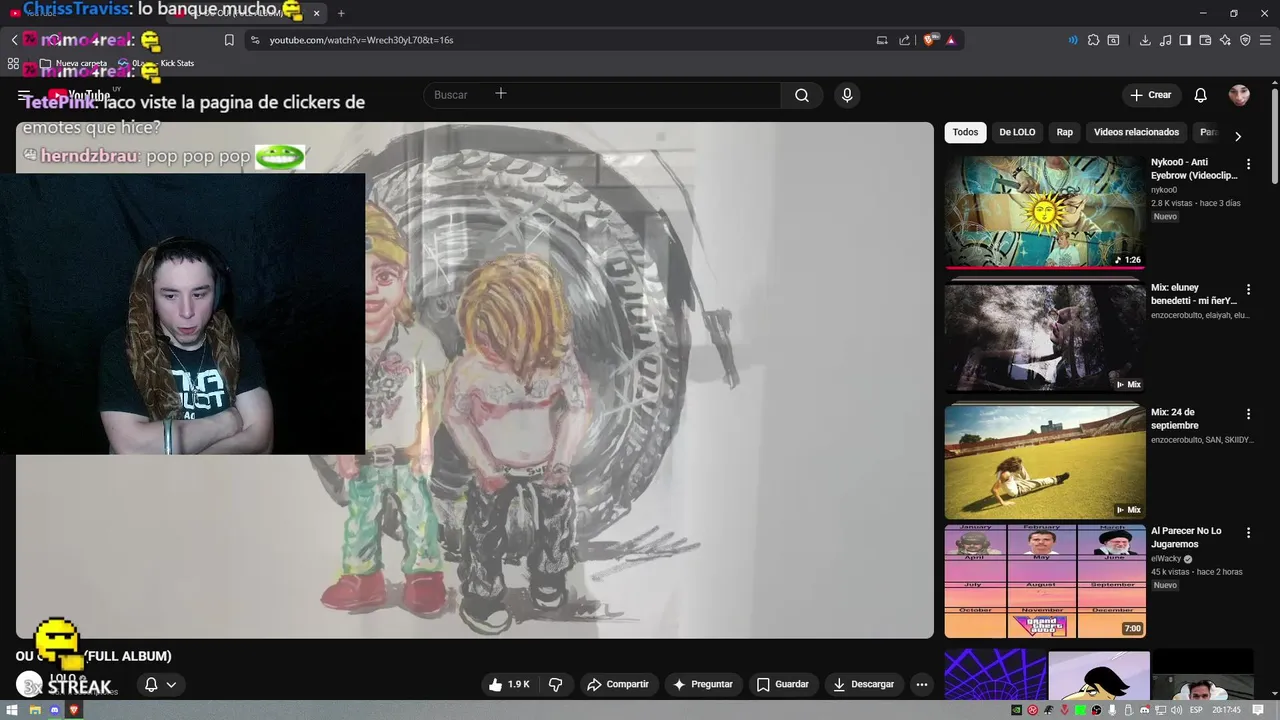Open a new browser tab with the plus

[341, 13]
